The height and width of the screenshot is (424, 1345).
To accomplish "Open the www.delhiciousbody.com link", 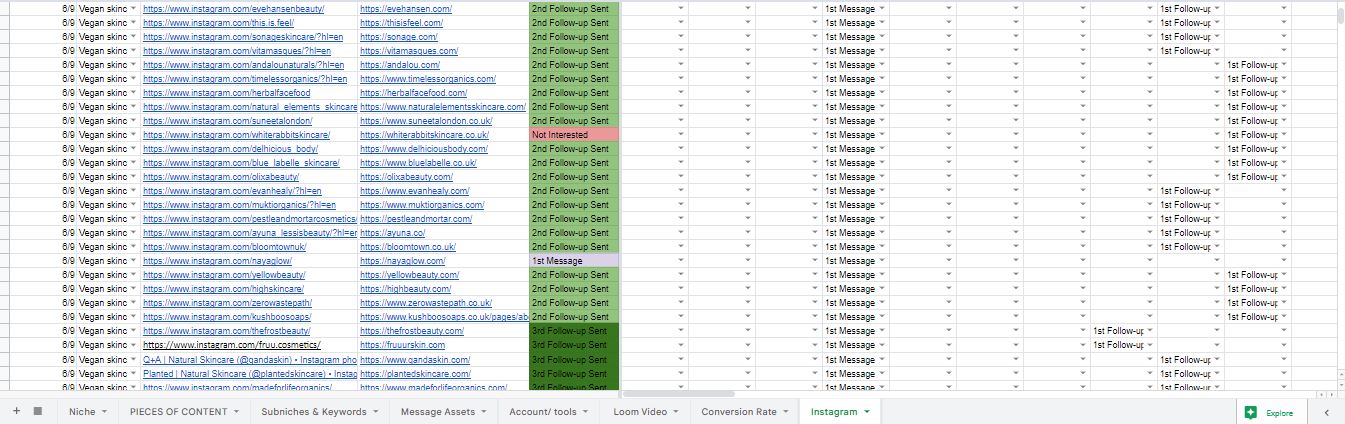I will (424, 149).
